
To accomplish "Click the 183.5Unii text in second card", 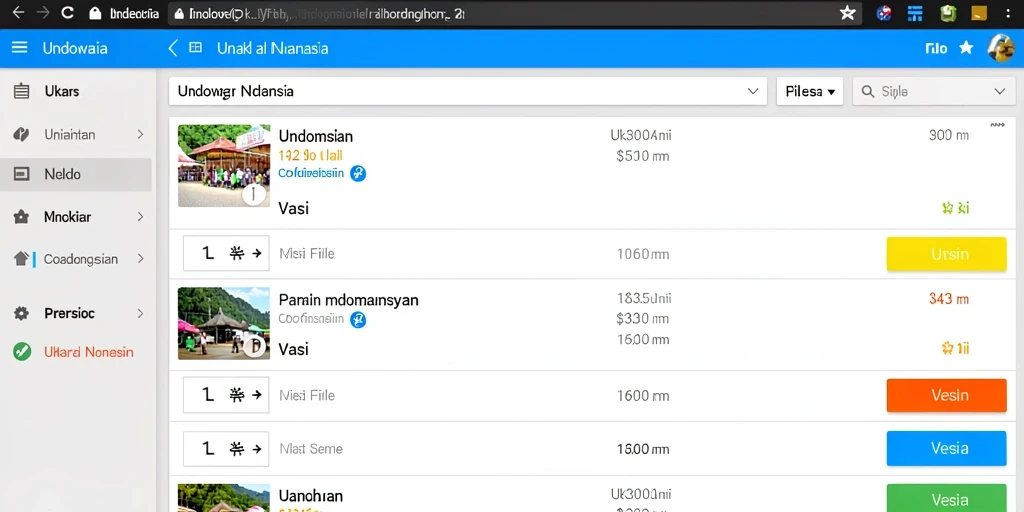I will (644, 298).
